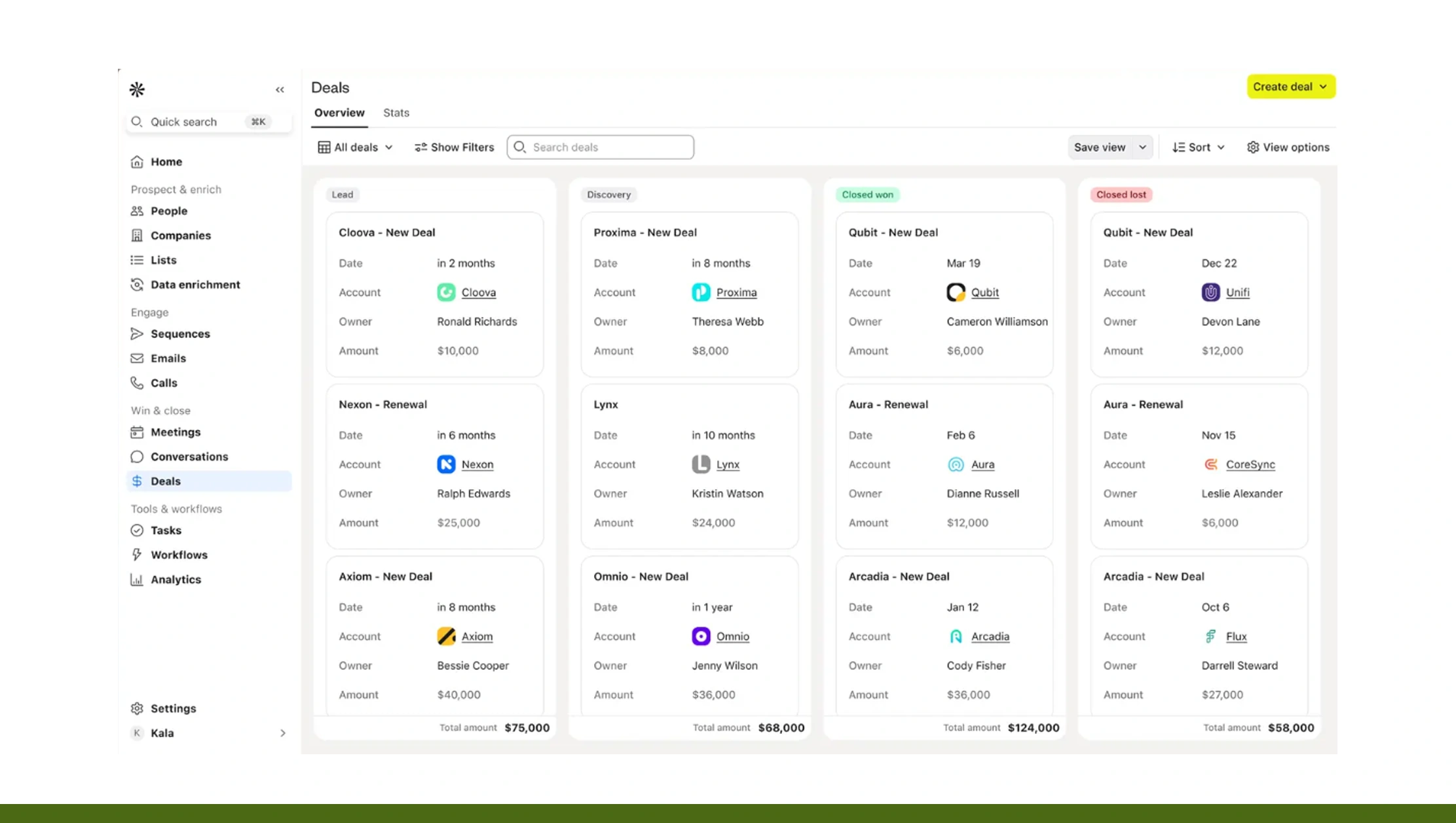Click the Emails envelope icon

pos(137,358)
